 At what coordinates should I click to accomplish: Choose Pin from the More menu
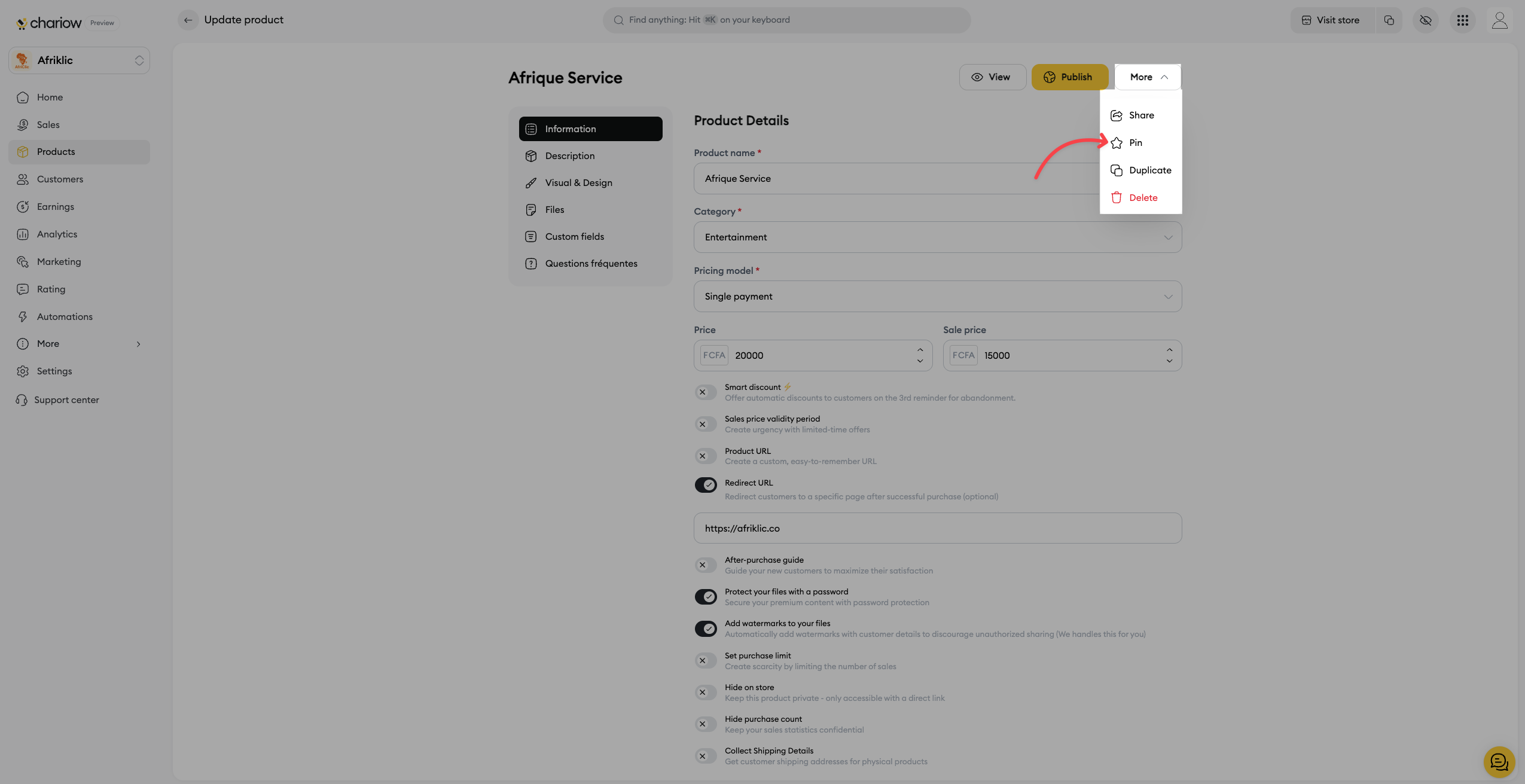click(1135, 143)
